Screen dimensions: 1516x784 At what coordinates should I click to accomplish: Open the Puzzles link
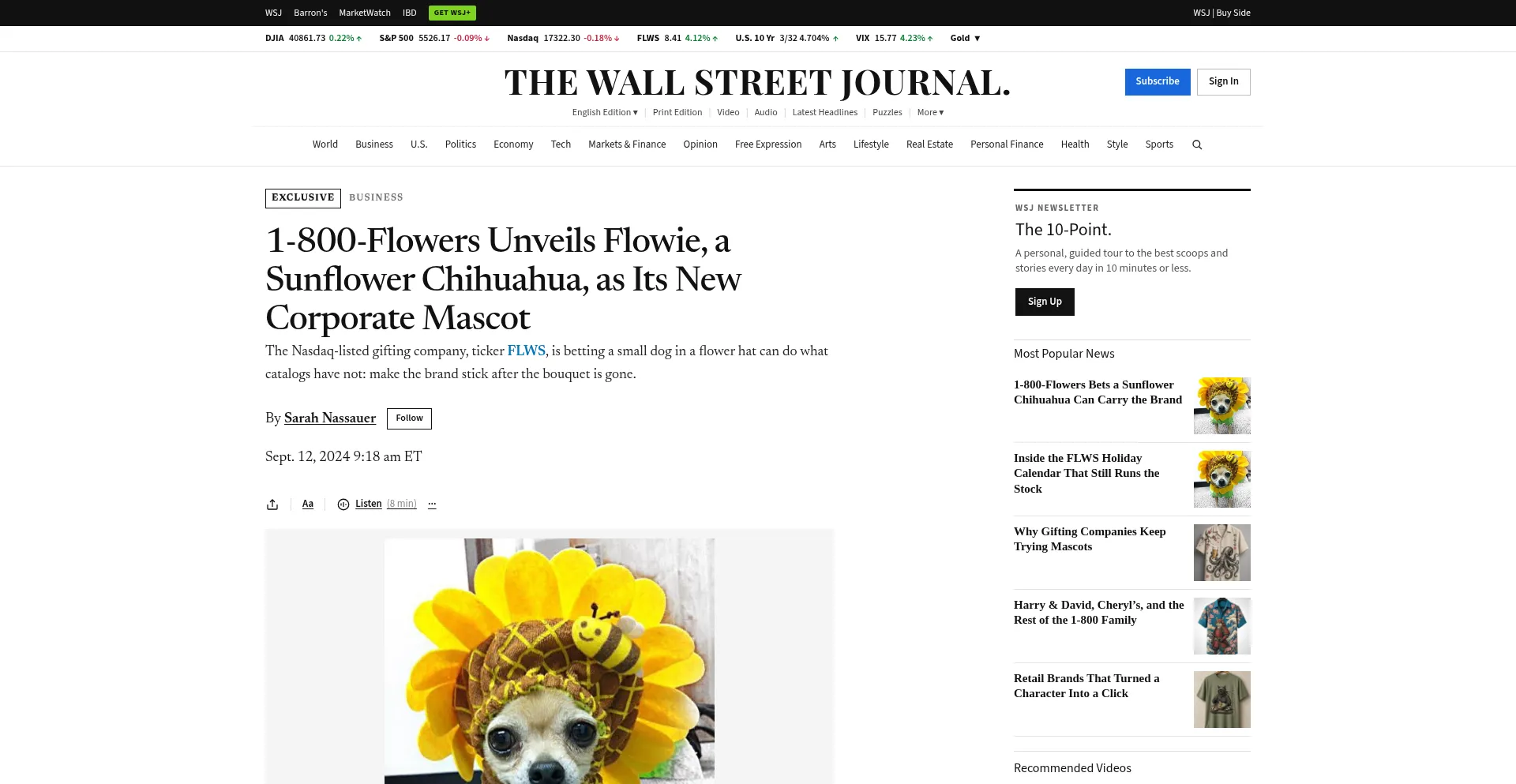pos(887,112)
